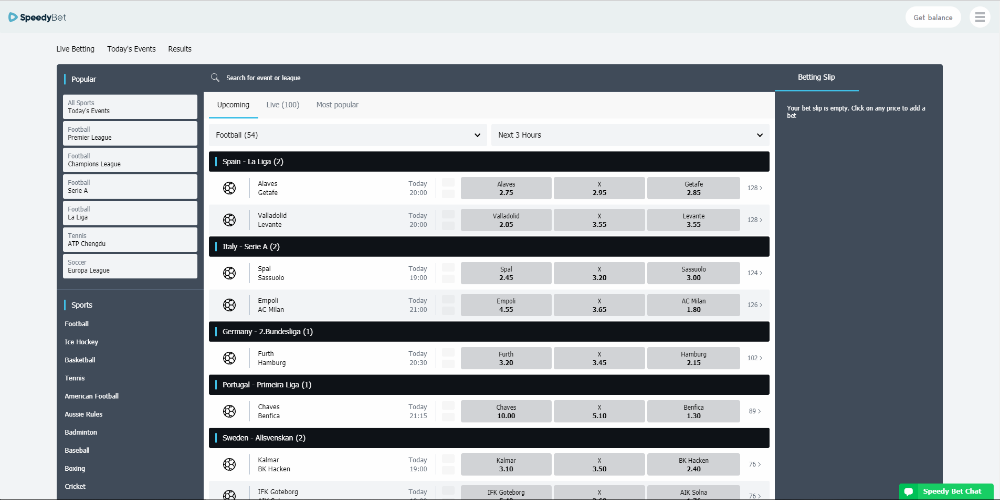Viewport: 1000px width, 500px height.
Task: Collapse the Spain - La Liga (2) section
Action: tap(489, 161)
